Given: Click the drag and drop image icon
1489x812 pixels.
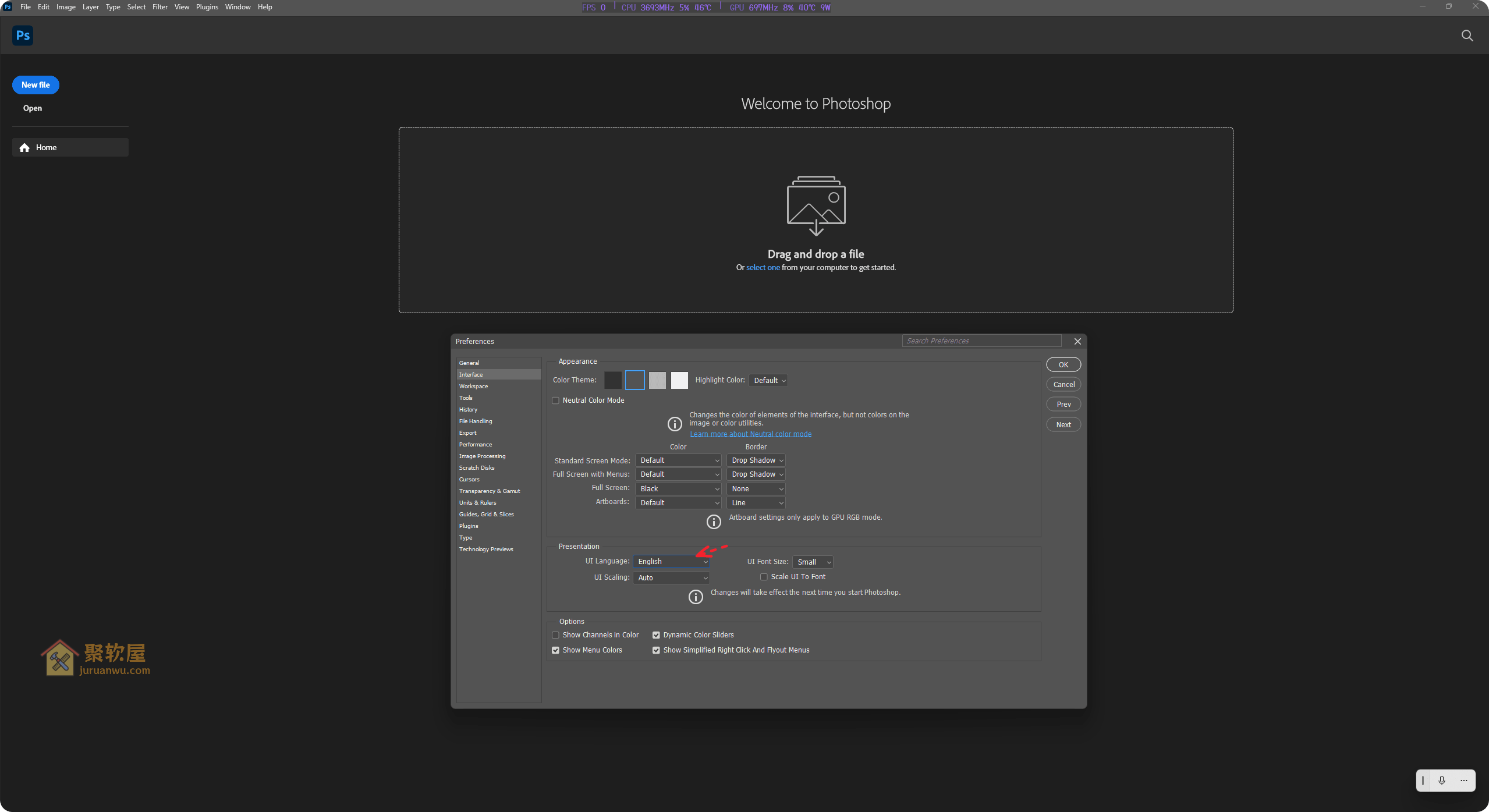Looking at the screenshot, I should [816, 205].
